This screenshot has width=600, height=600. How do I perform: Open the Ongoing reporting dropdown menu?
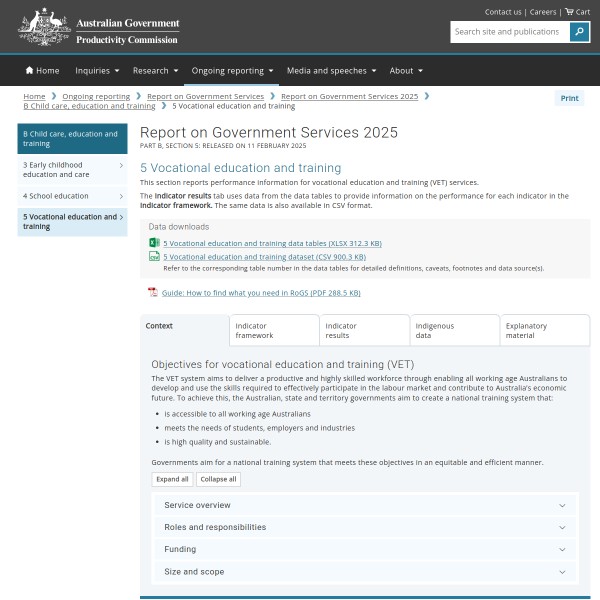pyautogui.click(x=233, y=71)
